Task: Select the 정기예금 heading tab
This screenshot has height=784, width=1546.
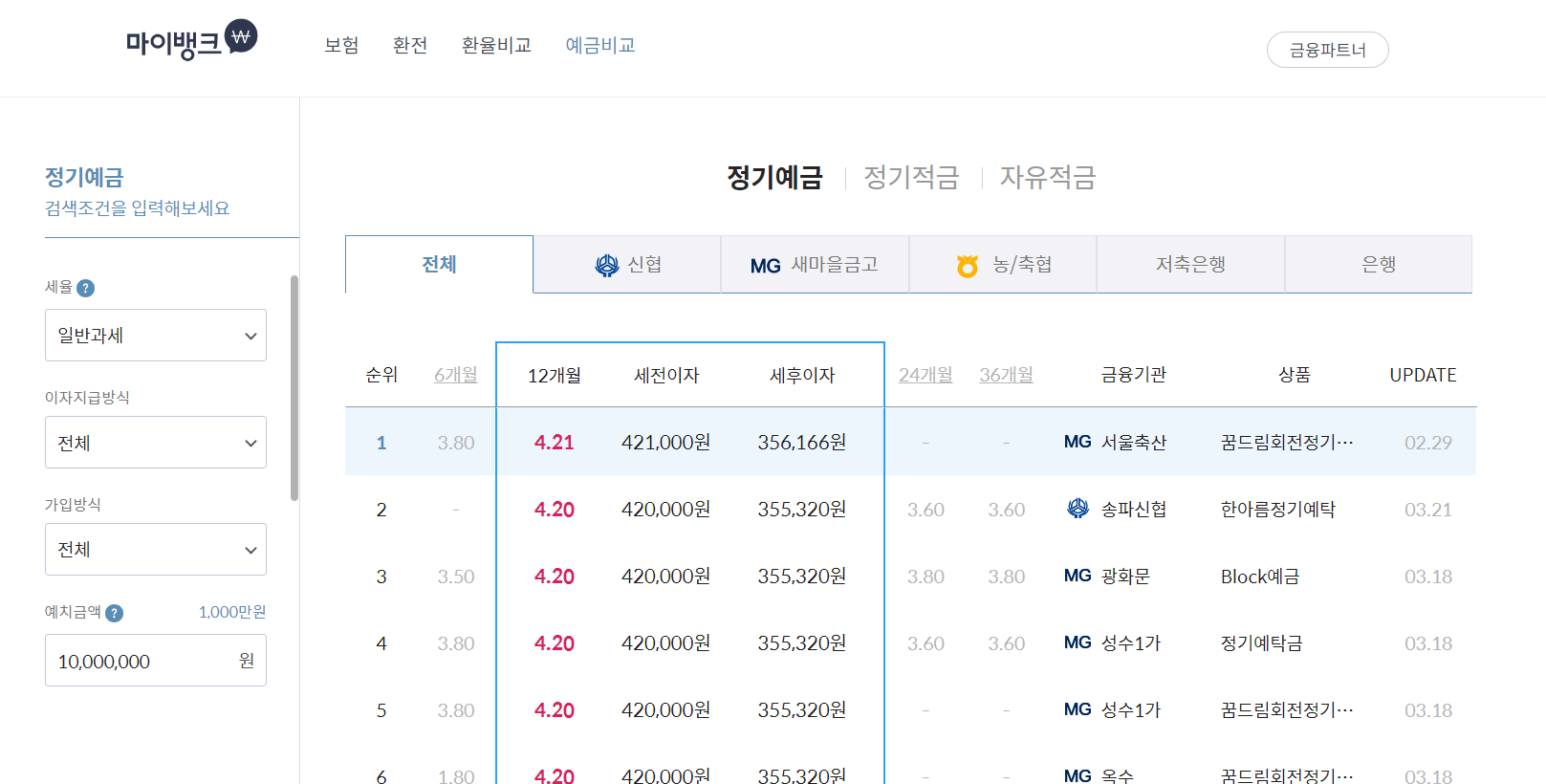Action: [x=774, y=177]
